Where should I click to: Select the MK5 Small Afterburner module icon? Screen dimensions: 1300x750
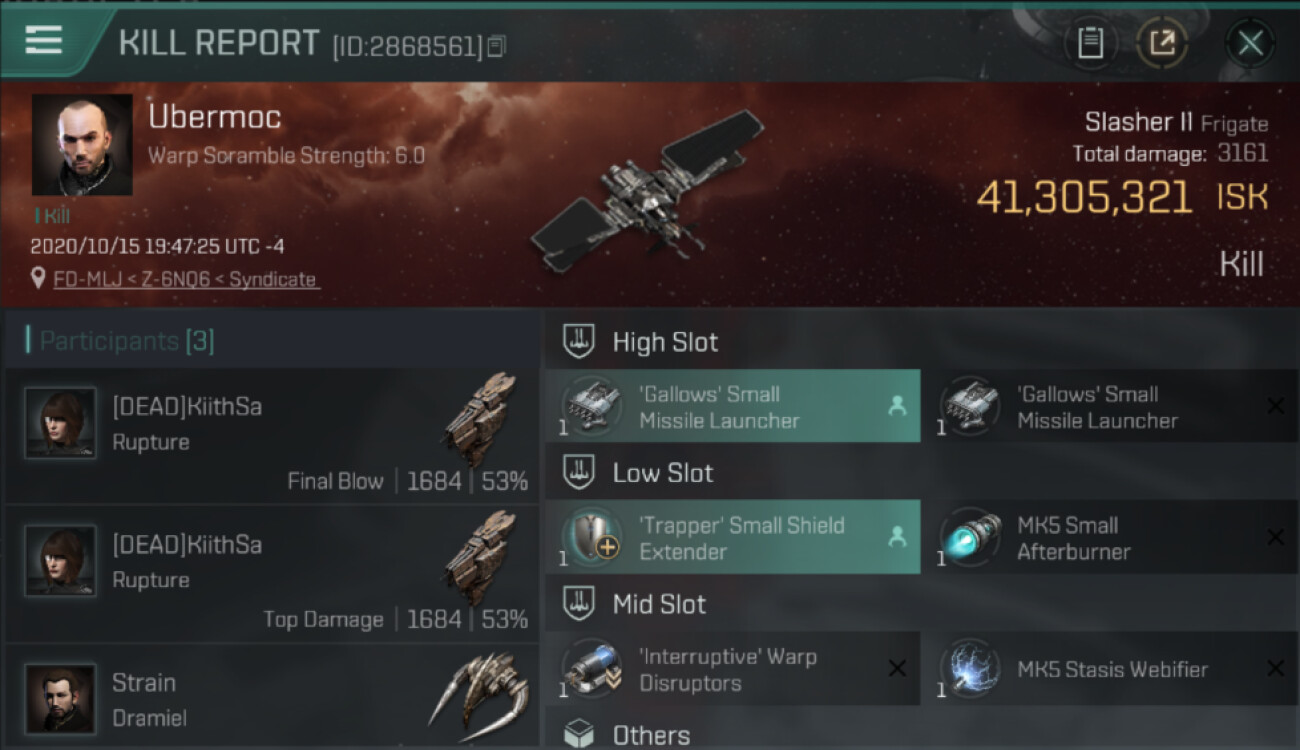pyautogui.click(x=970, y=538)
